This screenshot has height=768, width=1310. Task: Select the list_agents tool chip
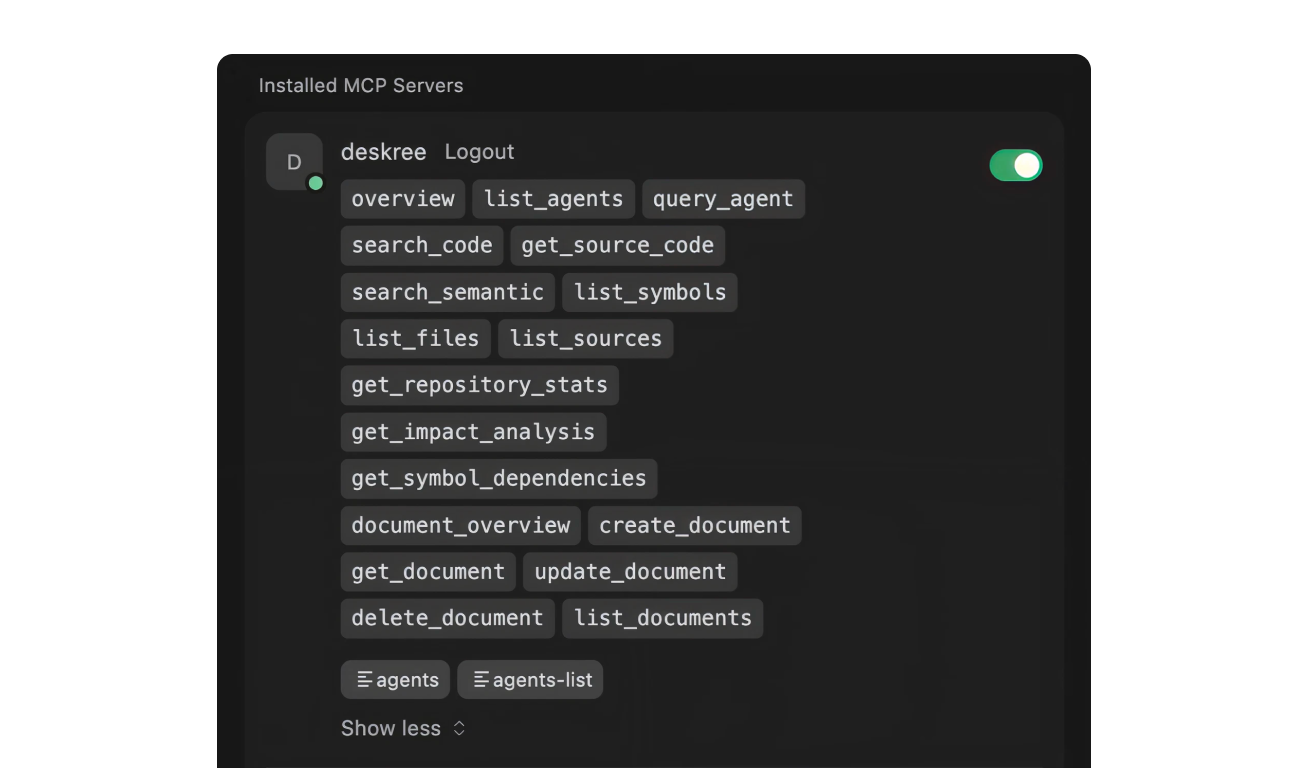[553, 199]
